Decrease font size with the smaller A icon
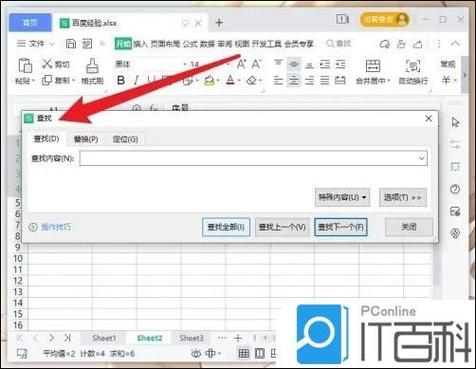The width and height of the screenshot is (476, 369). pos(256,64)
